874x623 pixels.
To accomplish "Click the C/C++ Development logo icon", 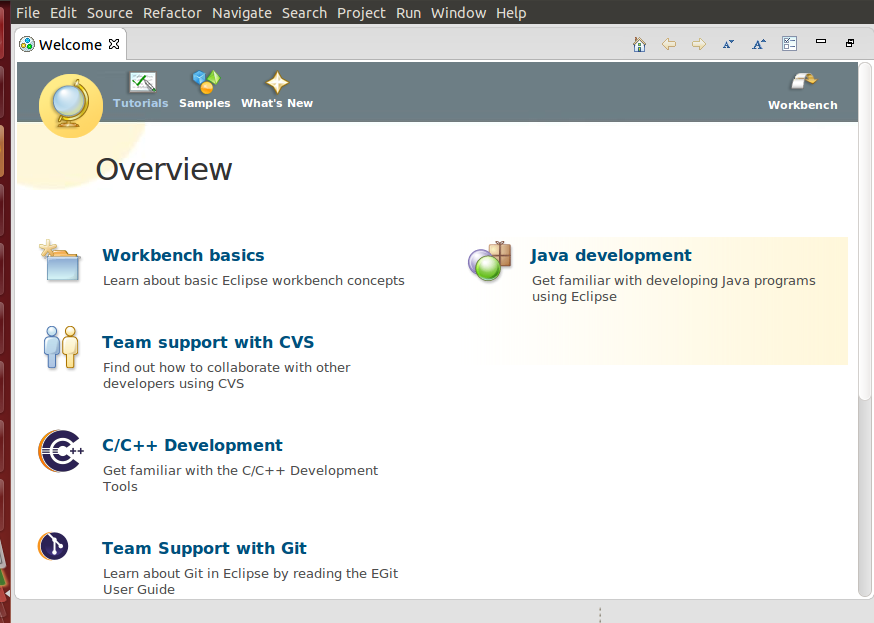I will point(61,451).
